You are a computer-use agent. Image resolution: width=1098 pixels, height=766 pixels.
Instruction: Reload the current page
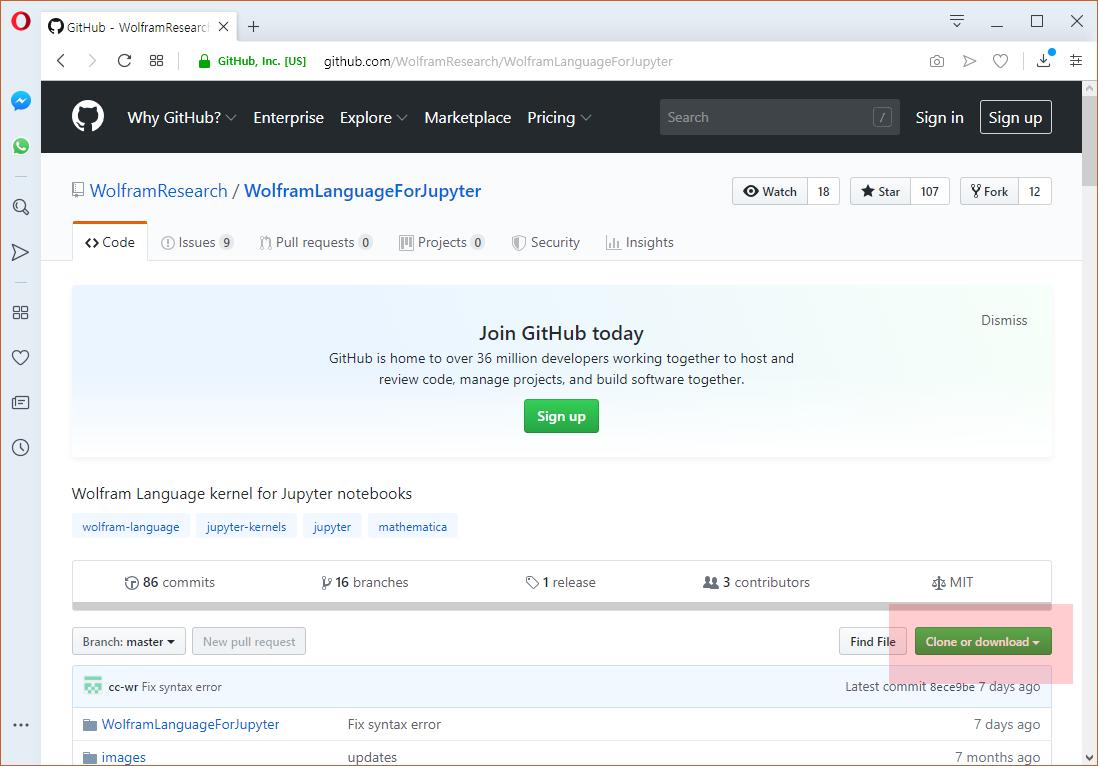(125, 61)
